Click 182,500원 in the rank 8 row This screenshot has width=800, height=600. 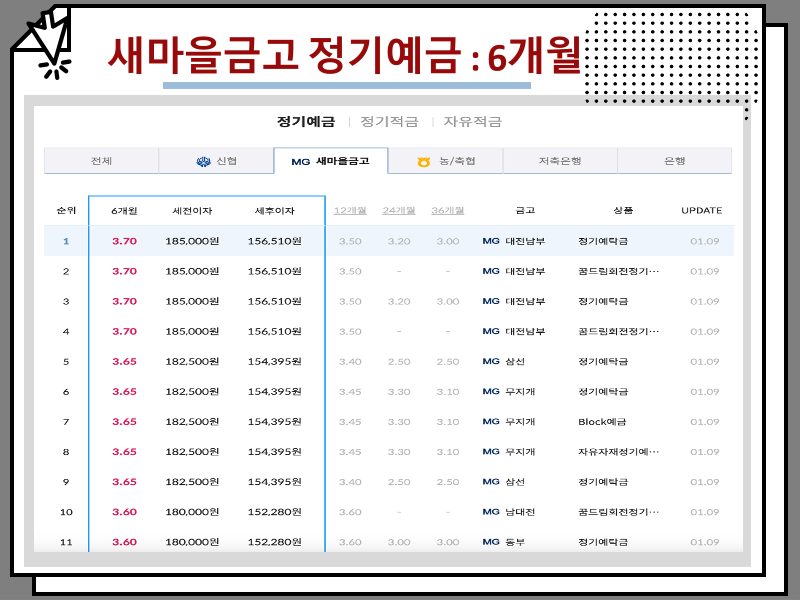192,452
